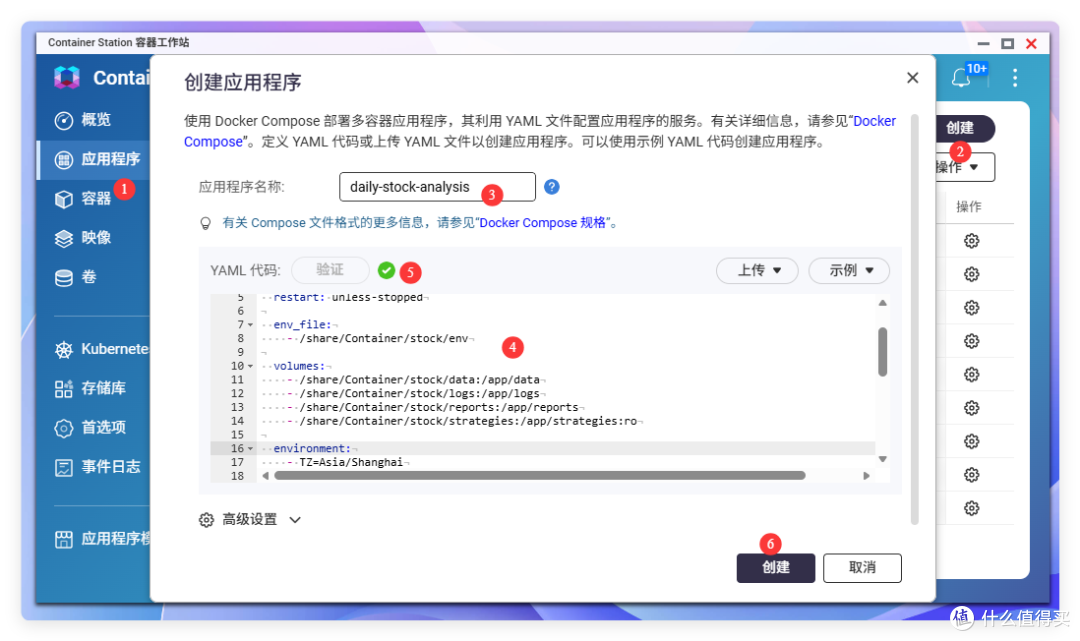Click the second row settings gear

(971, 274)
